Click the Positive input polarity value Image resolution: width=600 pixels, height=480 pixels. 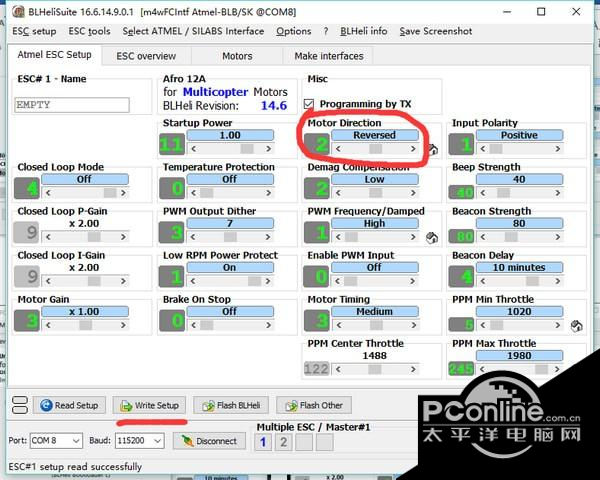coord(519,135)
